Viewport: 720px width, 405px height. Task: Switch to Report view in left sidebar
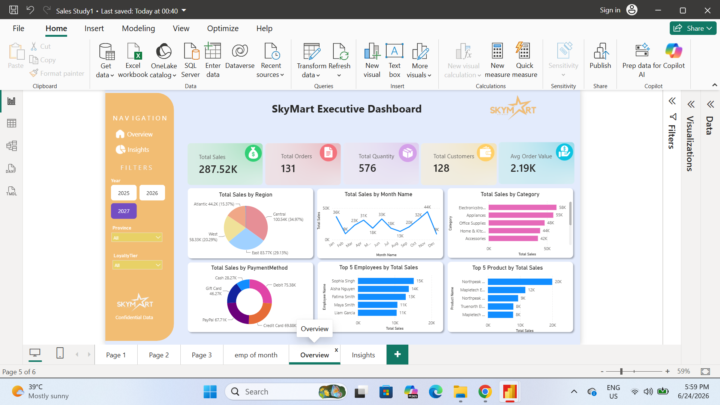point(11,101)
